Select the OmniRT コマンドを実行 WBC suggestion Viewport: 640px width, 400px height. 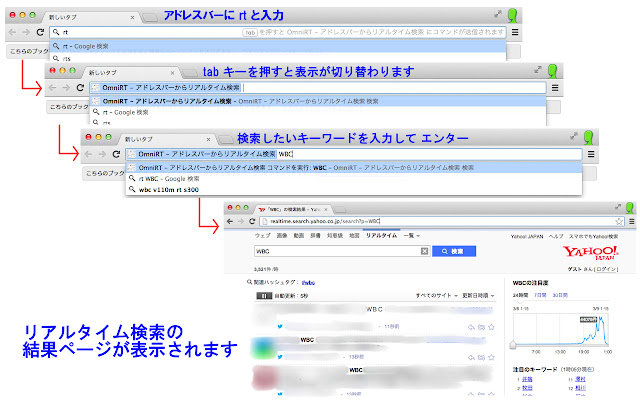pos(353,167)
